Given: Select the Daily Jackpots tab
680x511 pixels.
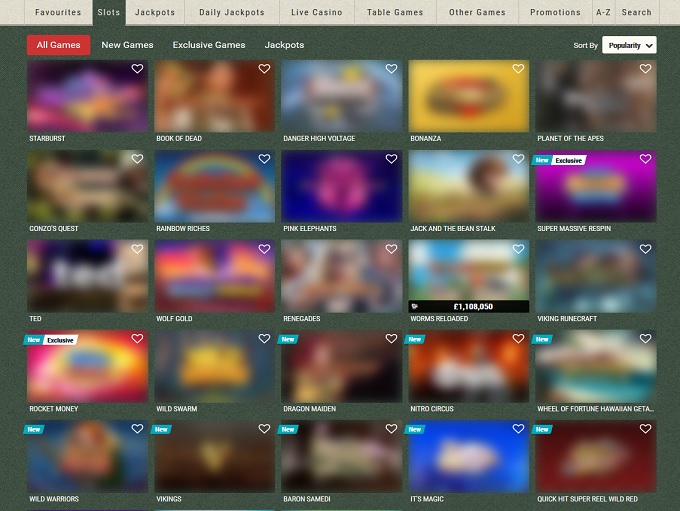Looking at the screenshot, I should 232,13.
